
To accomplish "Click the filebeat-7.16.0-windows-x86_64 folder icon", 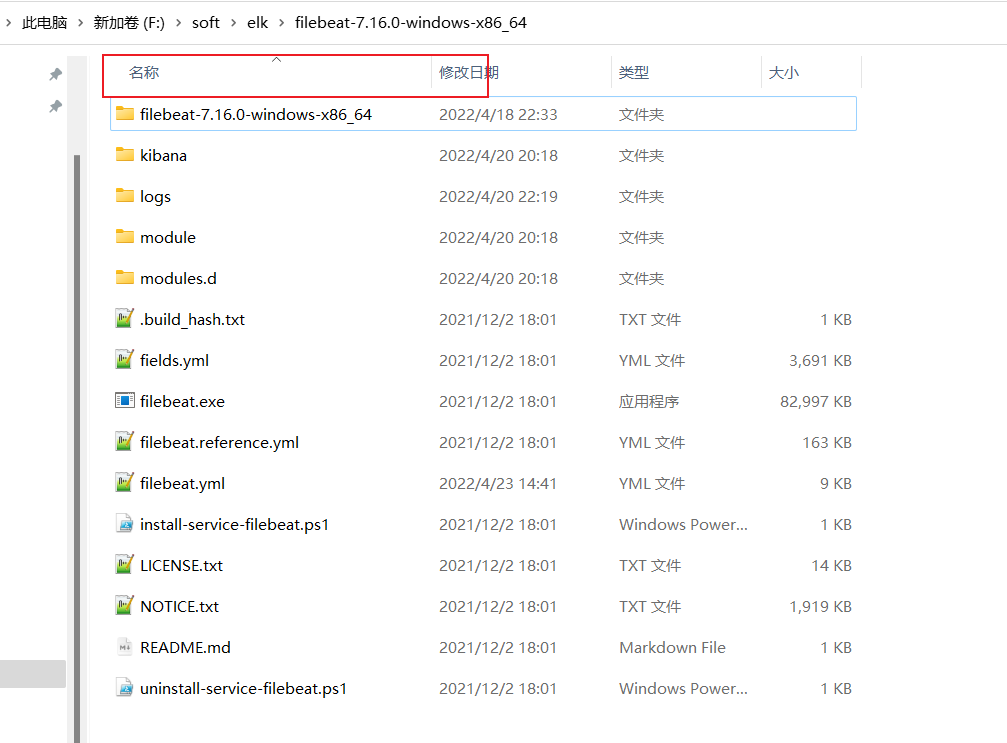I will (125, 114).
